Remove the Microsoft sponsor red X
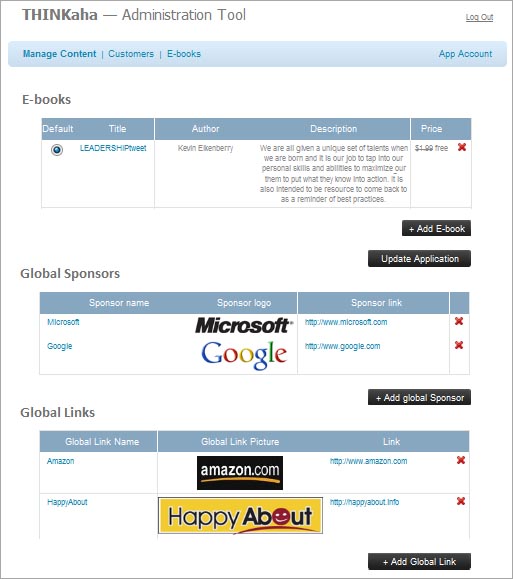This screenshot has height=579, width=513. coord(459,321)
